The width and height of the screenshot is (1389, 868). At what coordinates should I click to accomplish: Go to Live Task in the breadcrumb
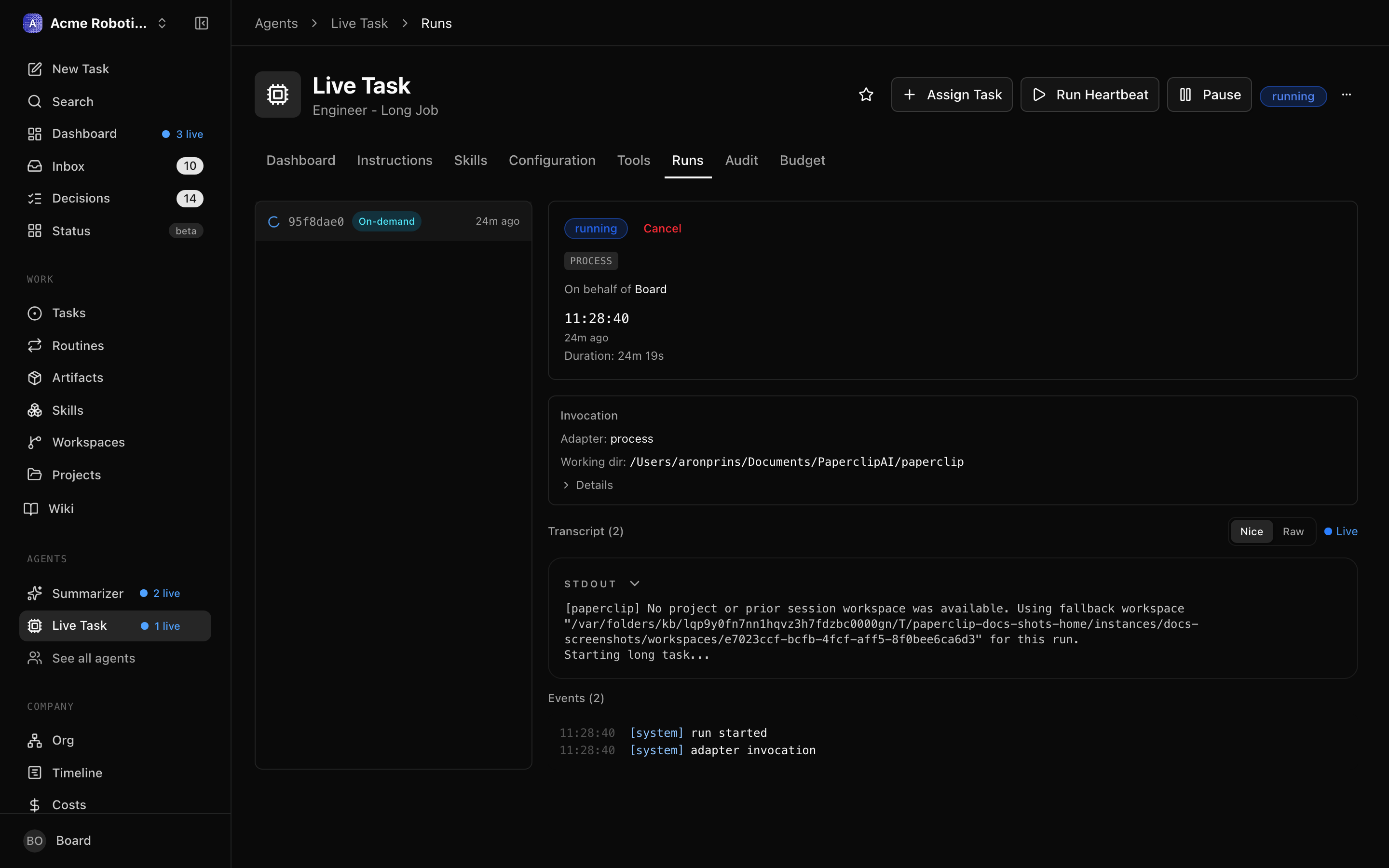[x=359, y=23]
